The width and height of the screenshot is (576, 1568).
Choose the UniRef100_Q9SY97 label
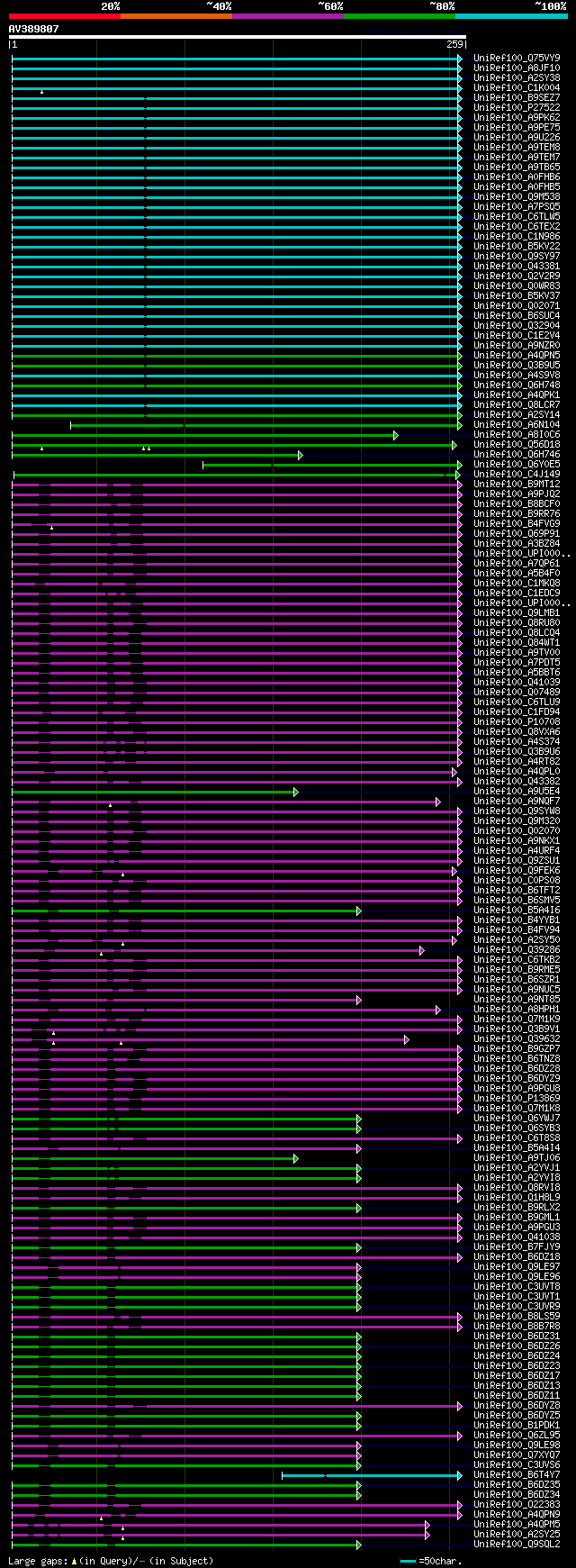[x=517, y=256]
